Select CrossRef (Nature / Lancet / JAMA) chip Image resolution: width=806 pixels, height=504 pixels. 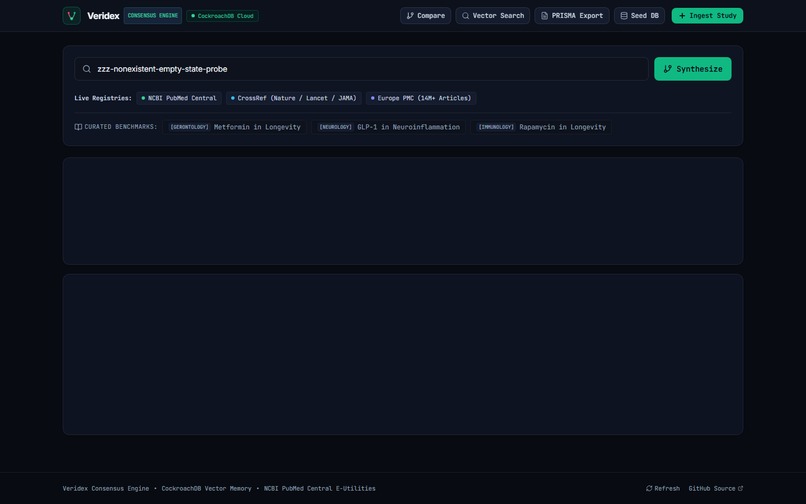pos(294,98)
